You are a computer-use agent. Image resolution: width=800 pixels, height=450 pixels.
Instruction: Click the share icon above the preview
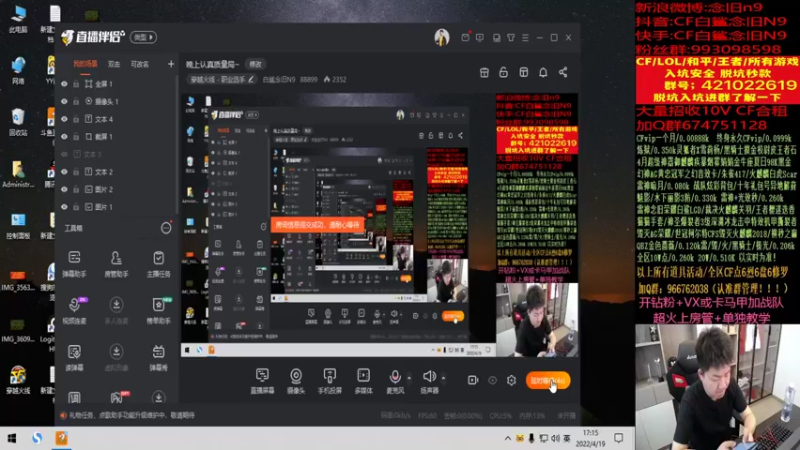563,72
